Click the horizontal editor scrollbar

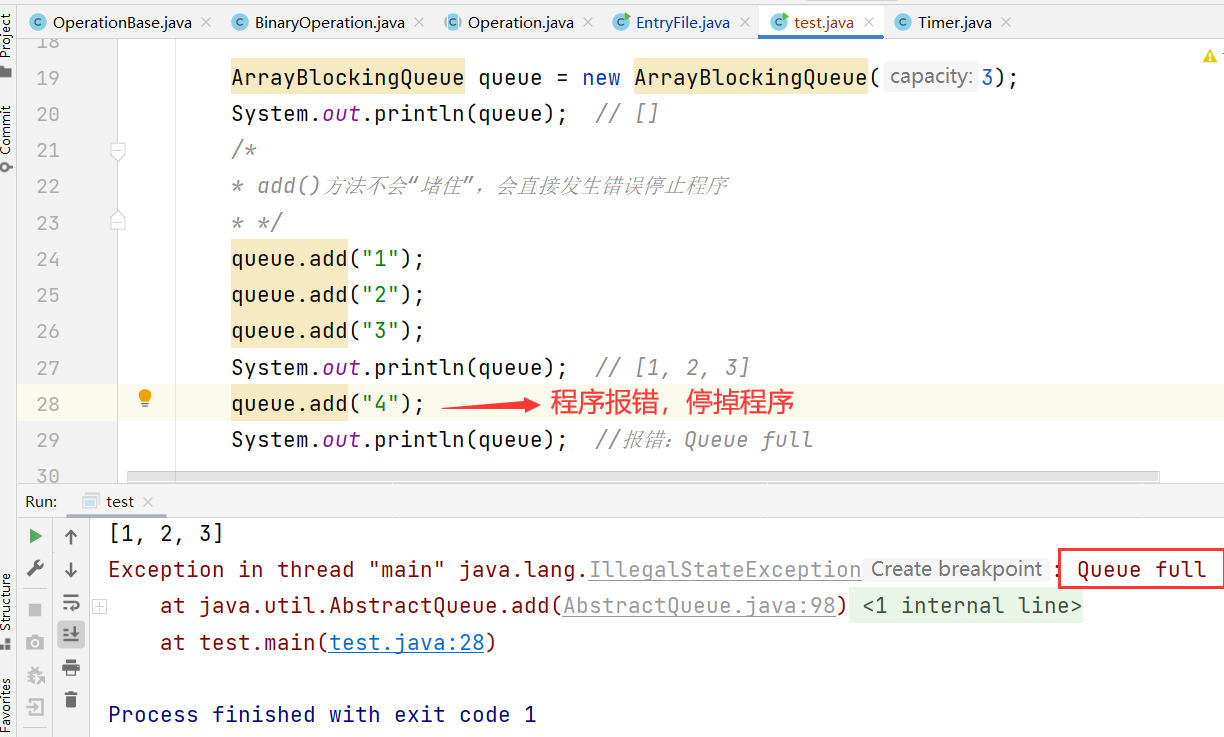(643, 477)
